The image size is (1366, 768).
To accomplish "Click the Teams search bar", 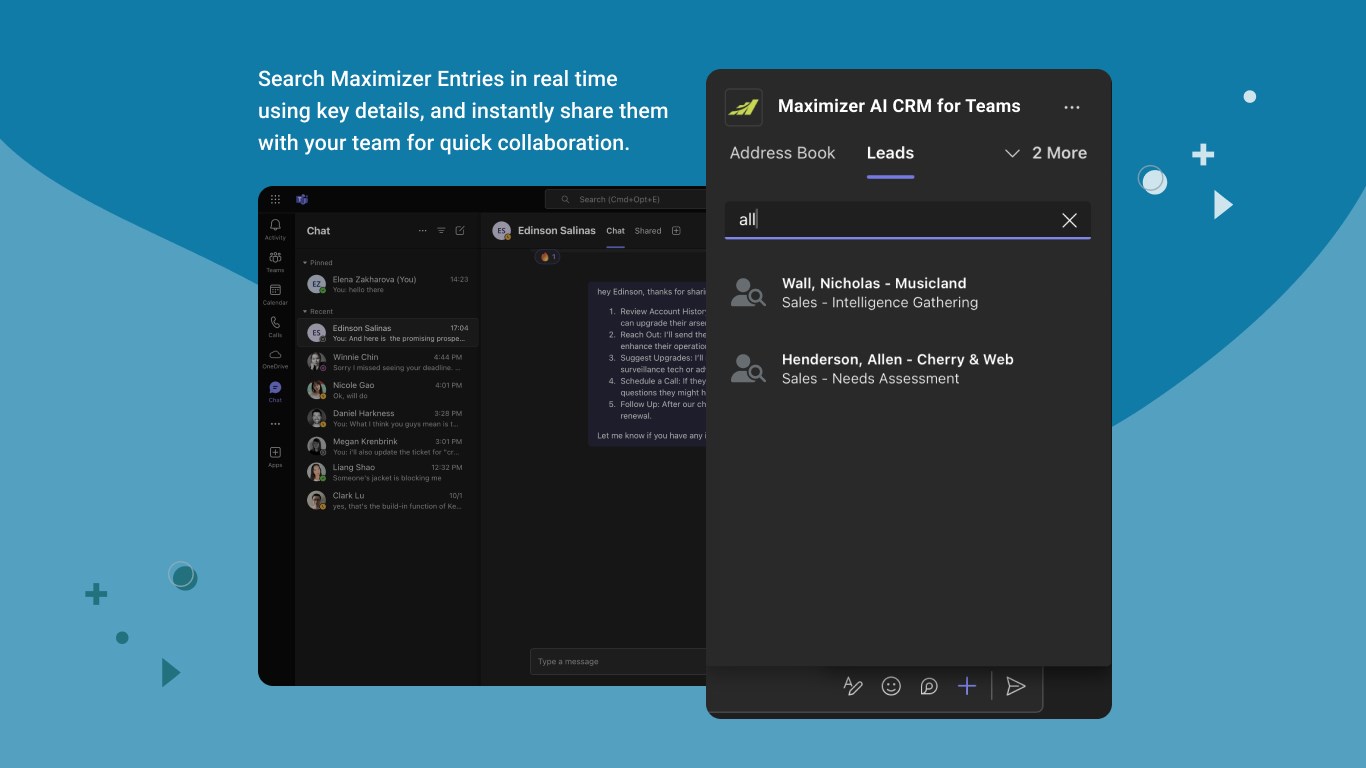I will point(627,200).
